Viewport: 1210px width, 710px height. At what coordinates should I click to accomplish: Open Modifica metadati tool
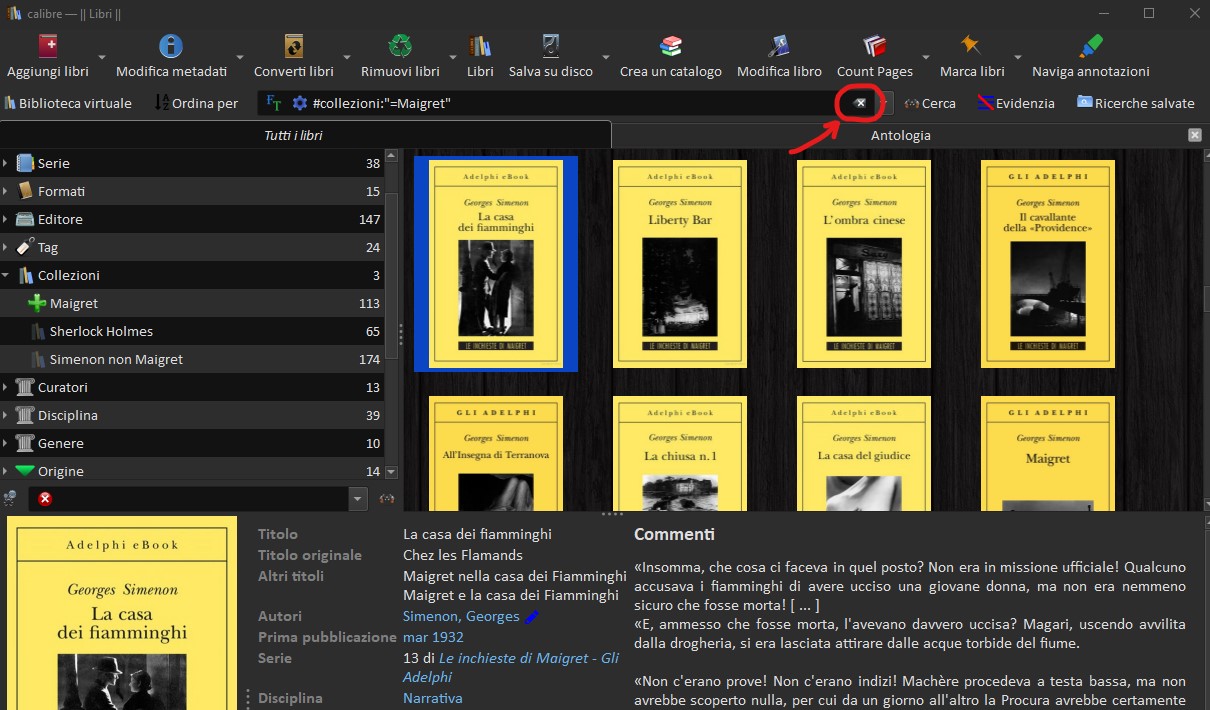click(x=171, y=47)
